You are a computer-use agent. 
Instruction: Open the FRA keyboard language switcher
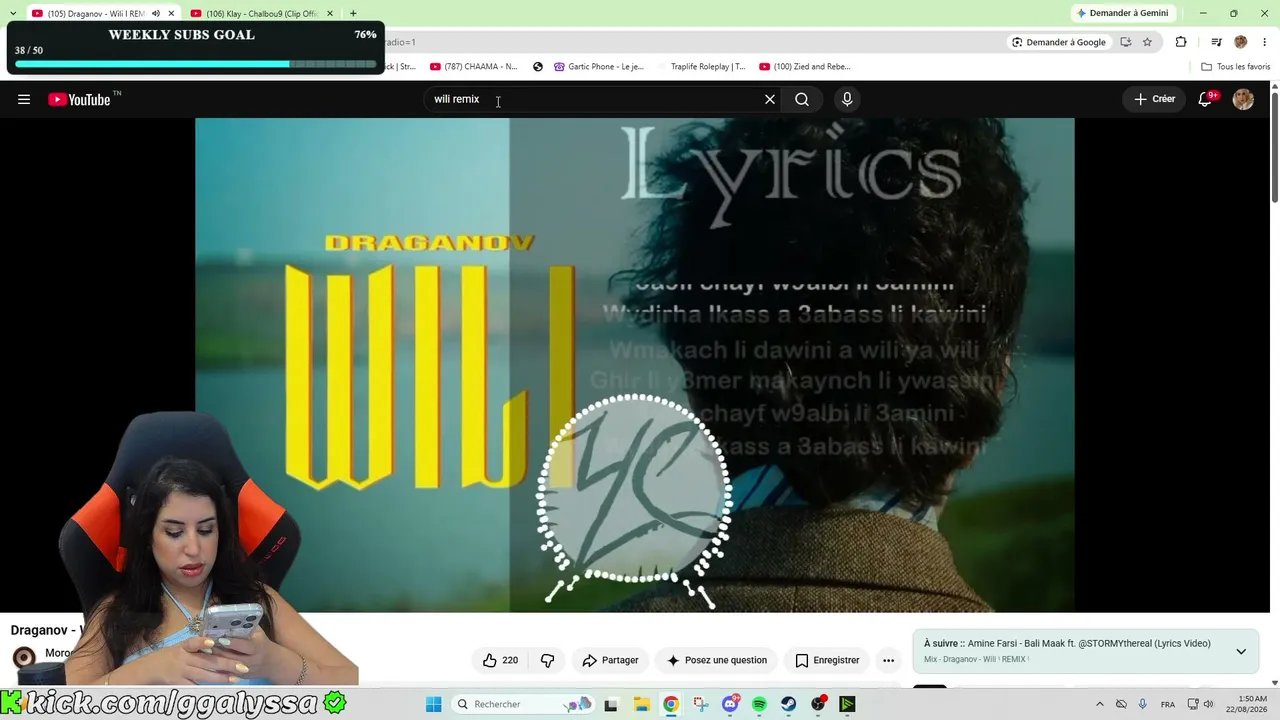[x=1167, y=704]
